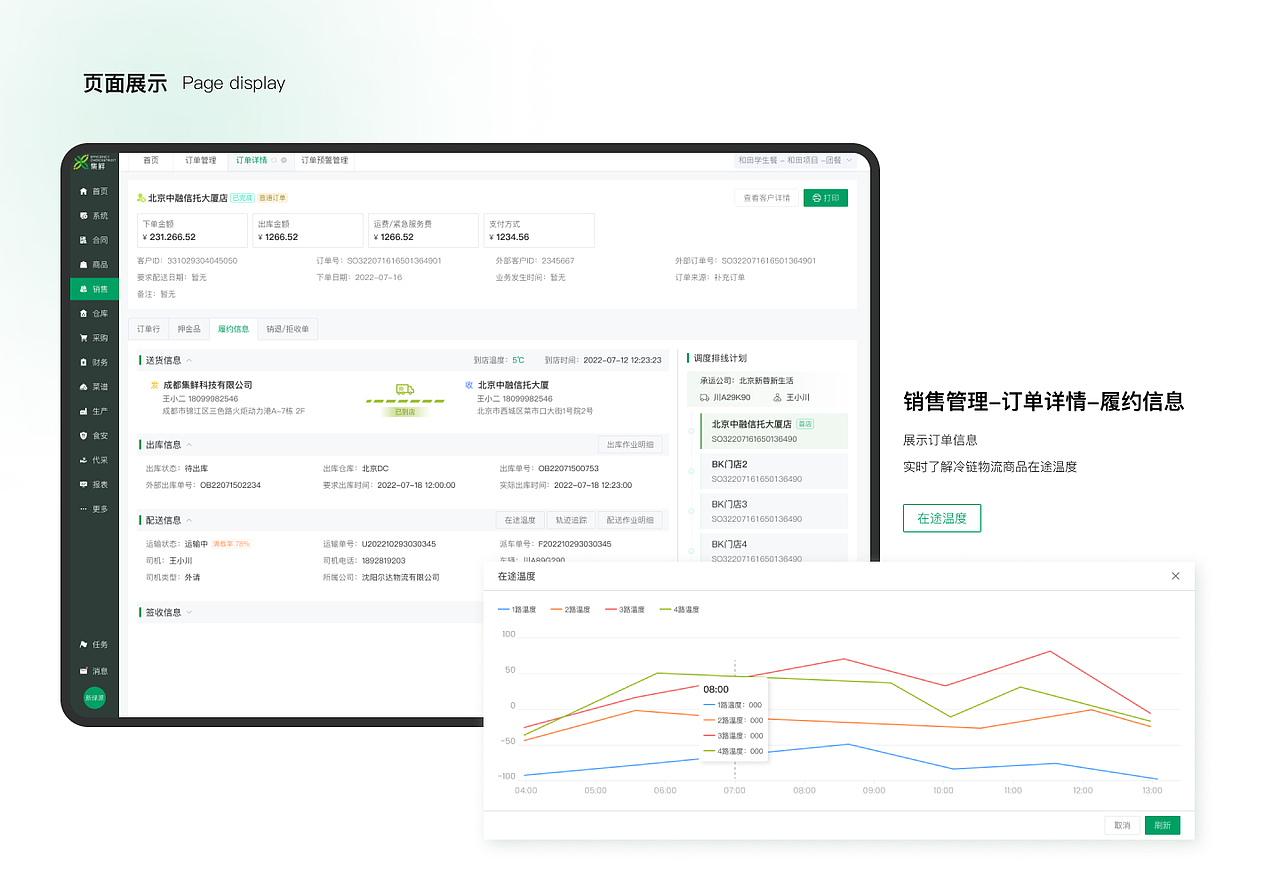Toggle the 1路温度 series in the legend
Viewport: 1280px width, 871px height.
click(517, 609)
